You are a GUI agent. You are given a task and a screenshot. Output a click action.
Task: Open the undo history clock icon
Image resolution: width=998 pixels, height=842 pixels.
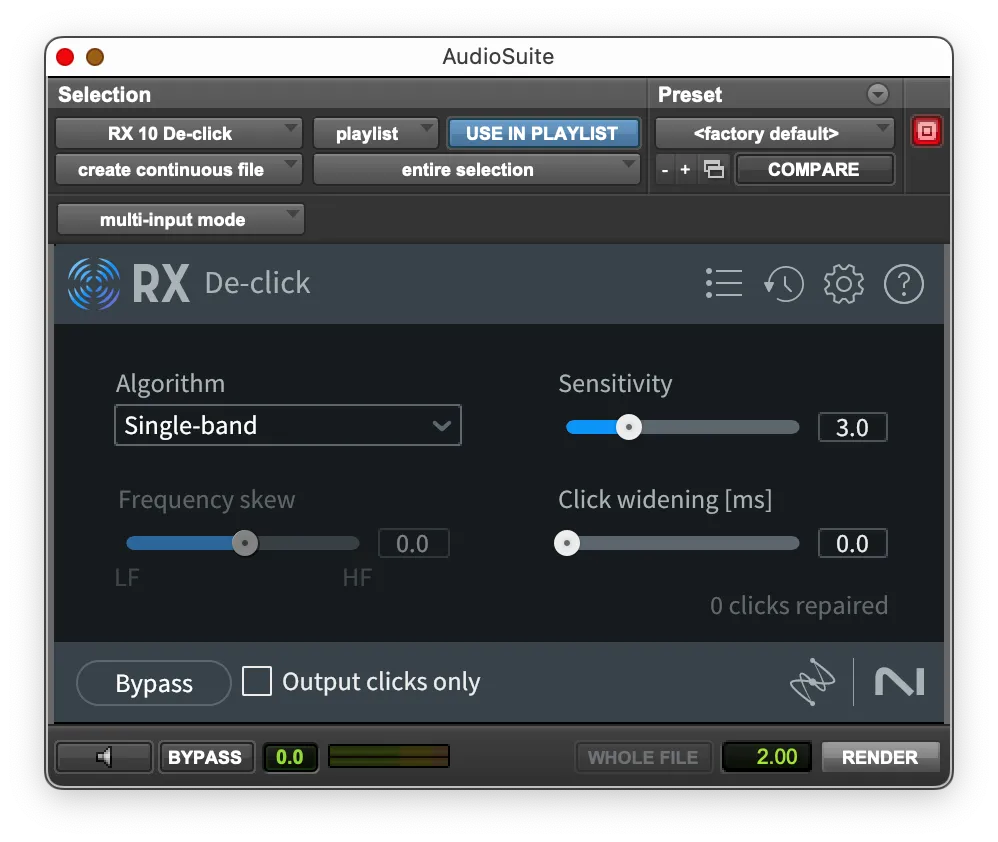(784, 283)
